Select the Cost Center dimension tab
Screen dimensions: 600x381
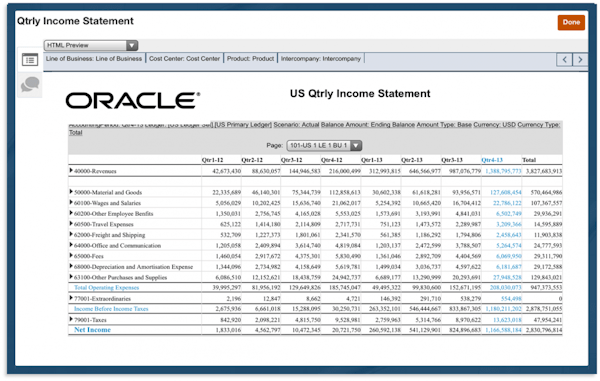[x=184, y=59]
